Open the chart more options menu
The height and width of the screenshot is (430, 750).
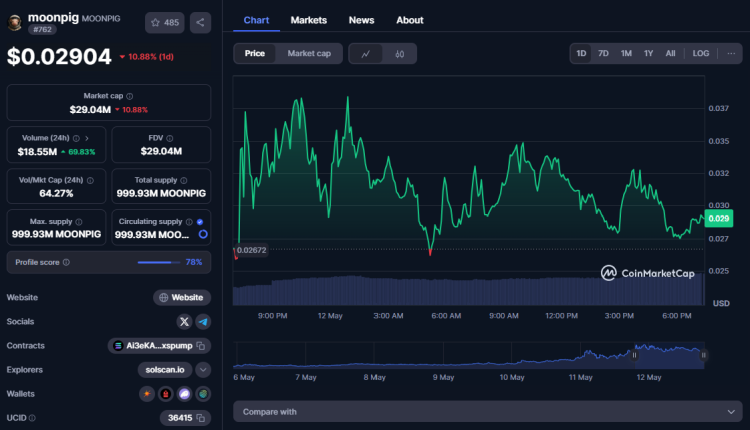731,53
